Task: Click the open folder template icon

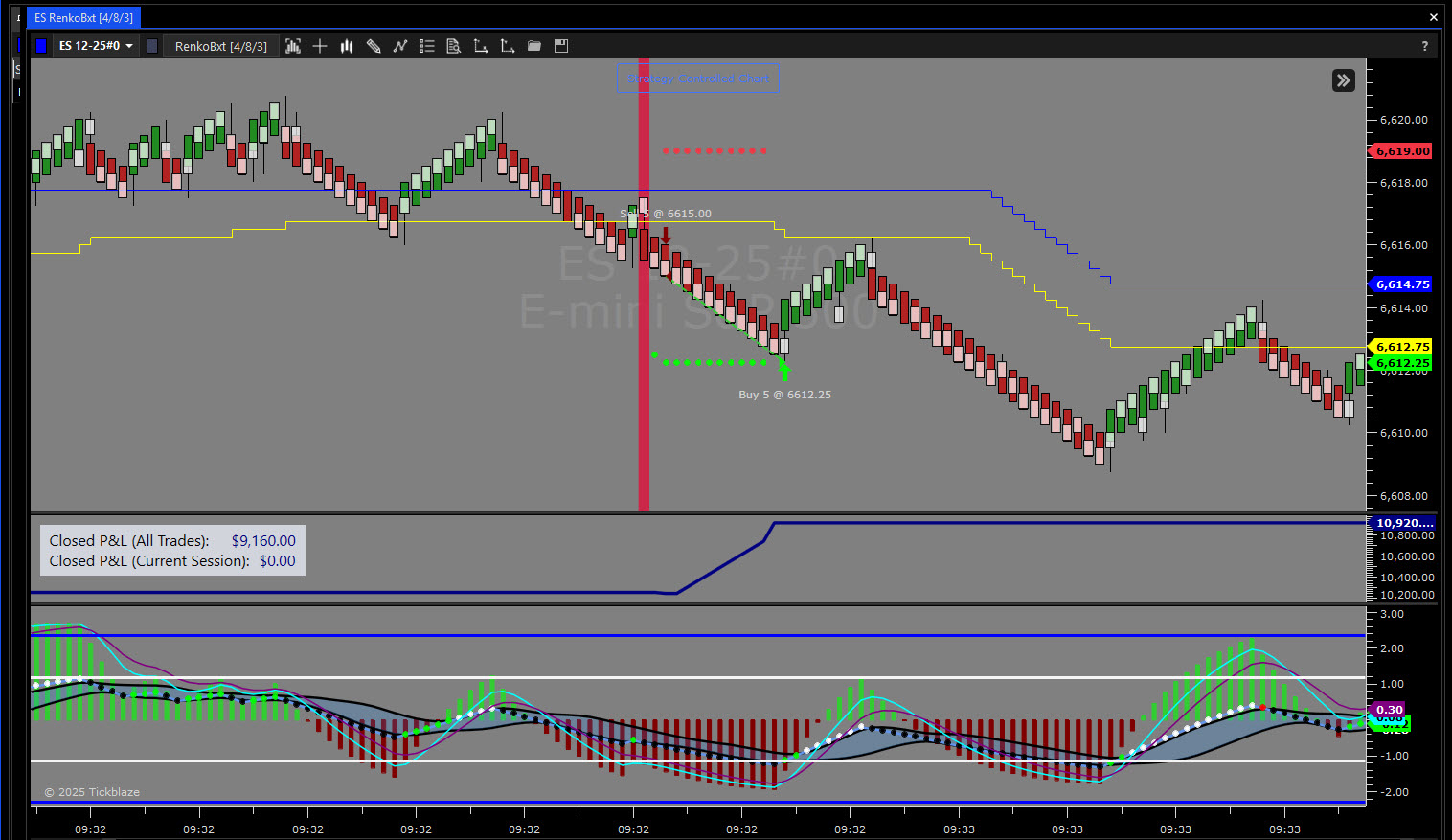Action: 534,46
